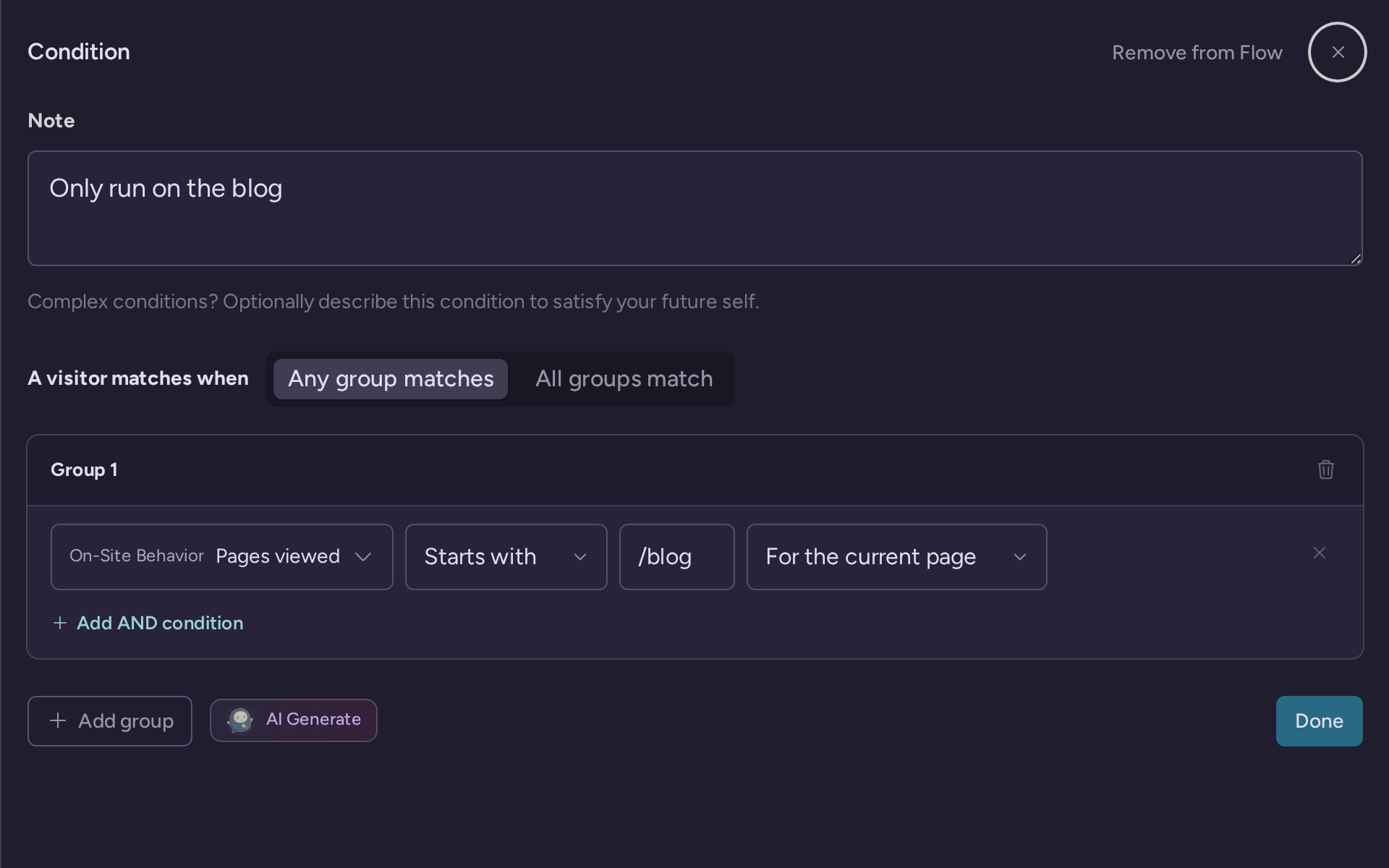Click the Add group button

pos(110,721)
